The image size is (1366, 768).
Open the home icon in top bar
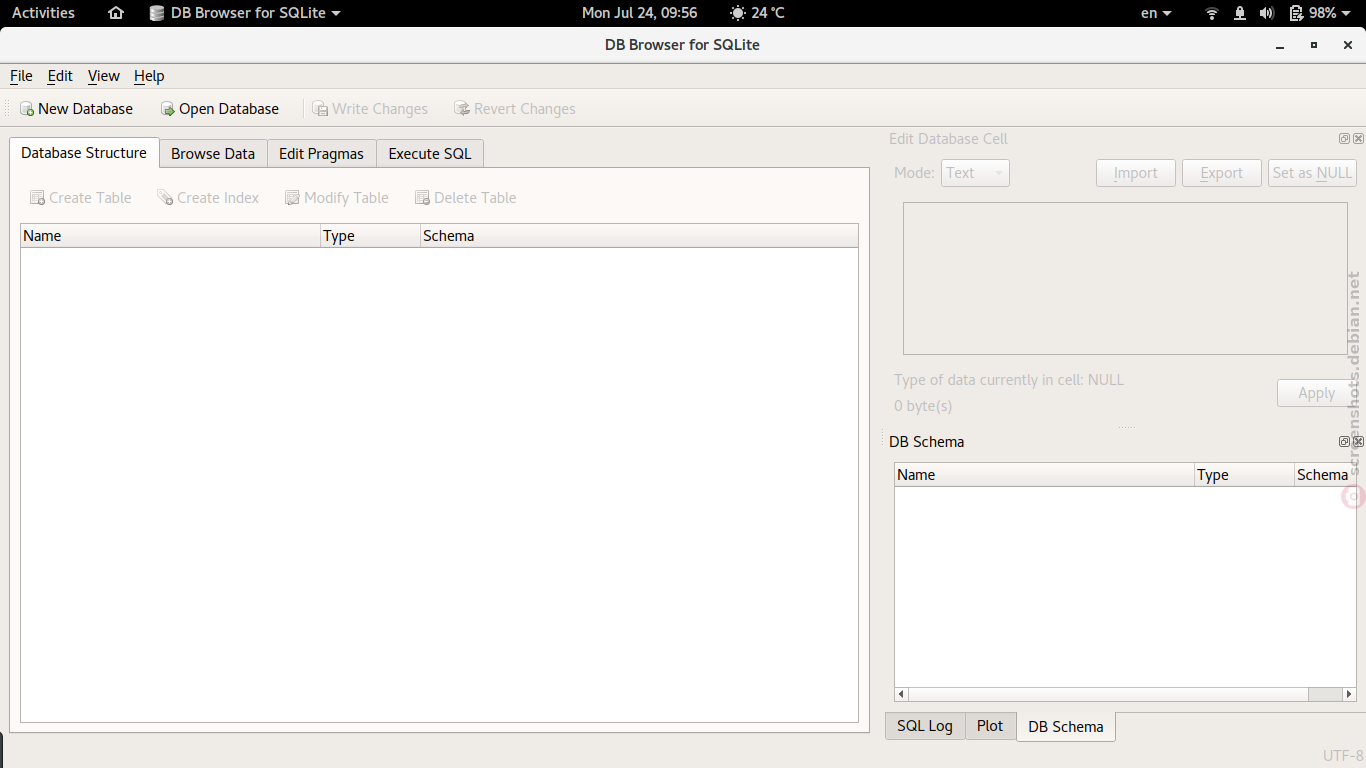[116, 13]
